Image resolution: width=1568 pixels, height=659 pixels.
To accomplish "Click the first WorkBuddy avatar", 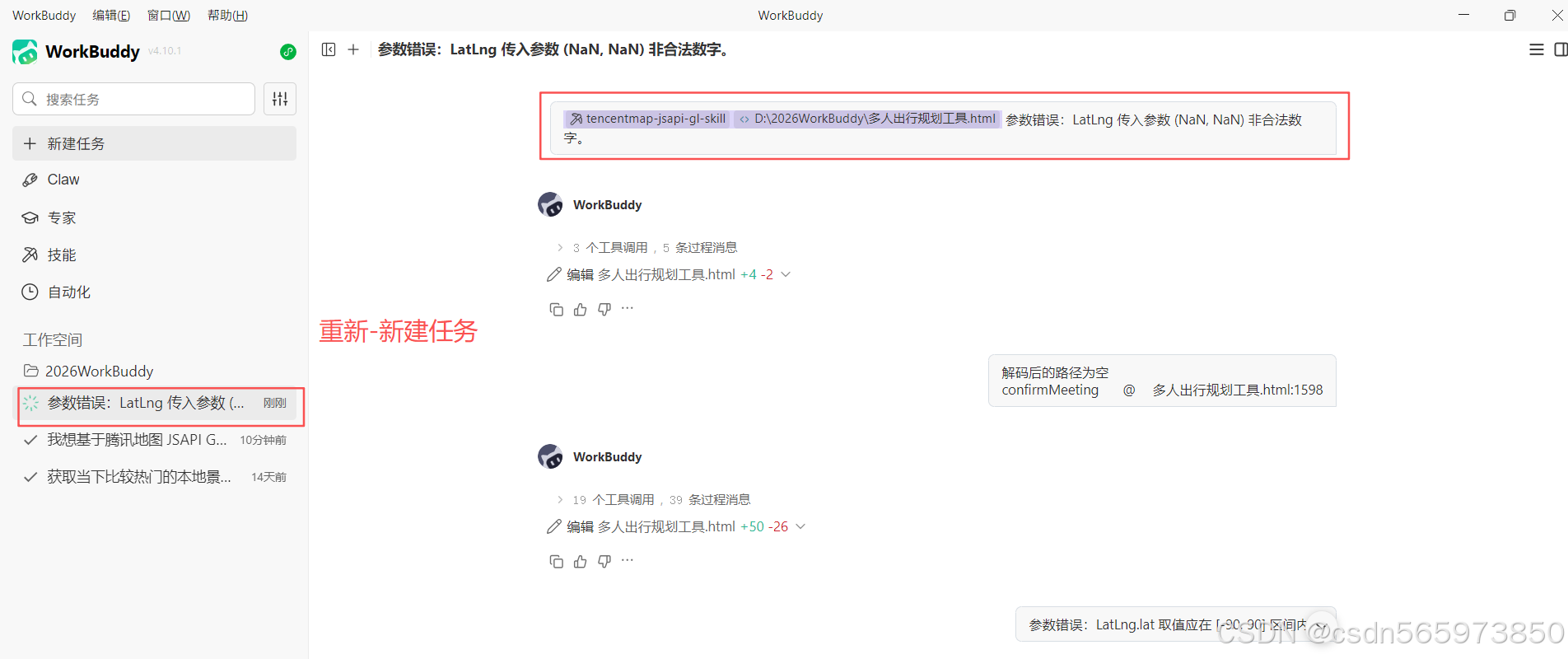I will [x=550, y=204].
